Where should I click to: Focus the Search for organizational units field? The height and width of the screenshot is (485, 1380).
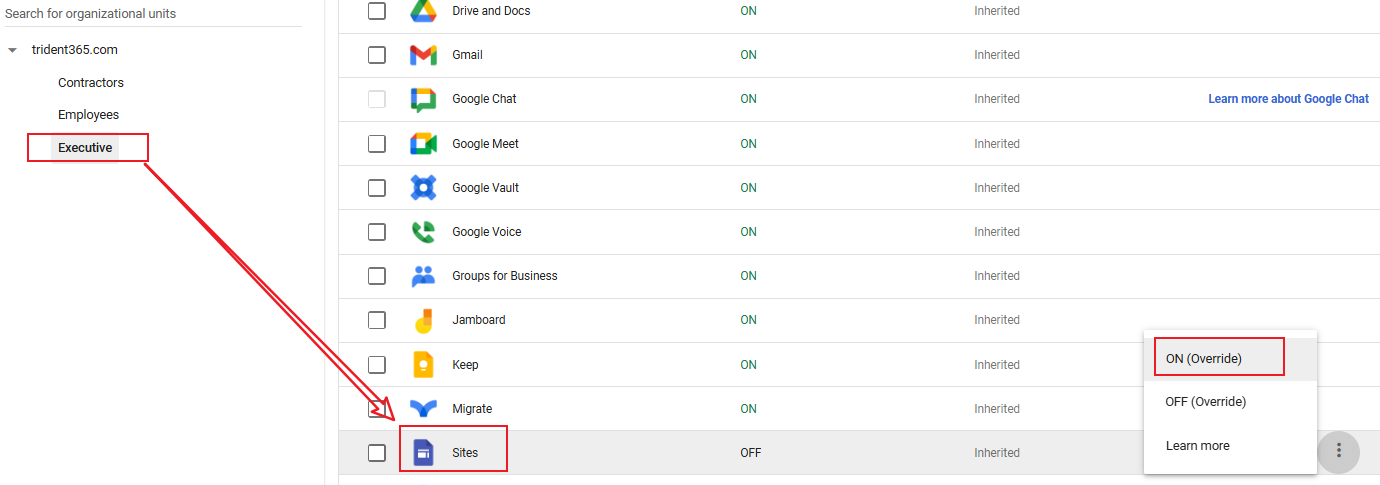pyautogui.click(x=150, y=14)
